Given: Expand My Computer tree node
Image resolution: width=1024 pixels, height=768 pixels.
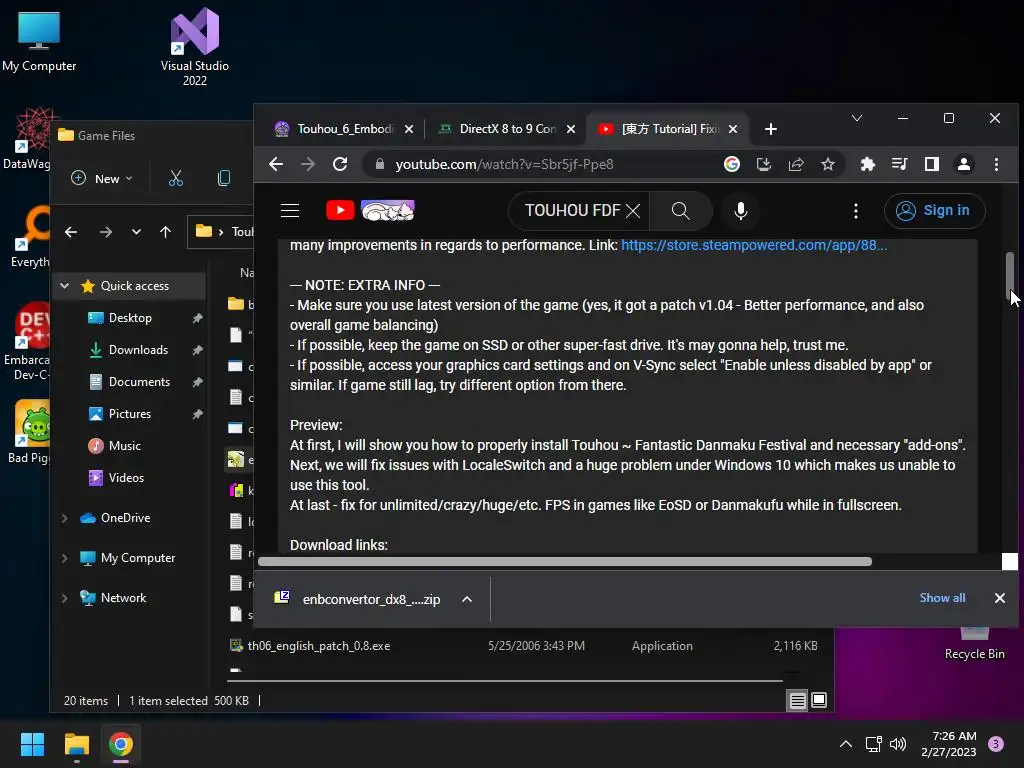Looking at the screenshot, I should point(65,558).
